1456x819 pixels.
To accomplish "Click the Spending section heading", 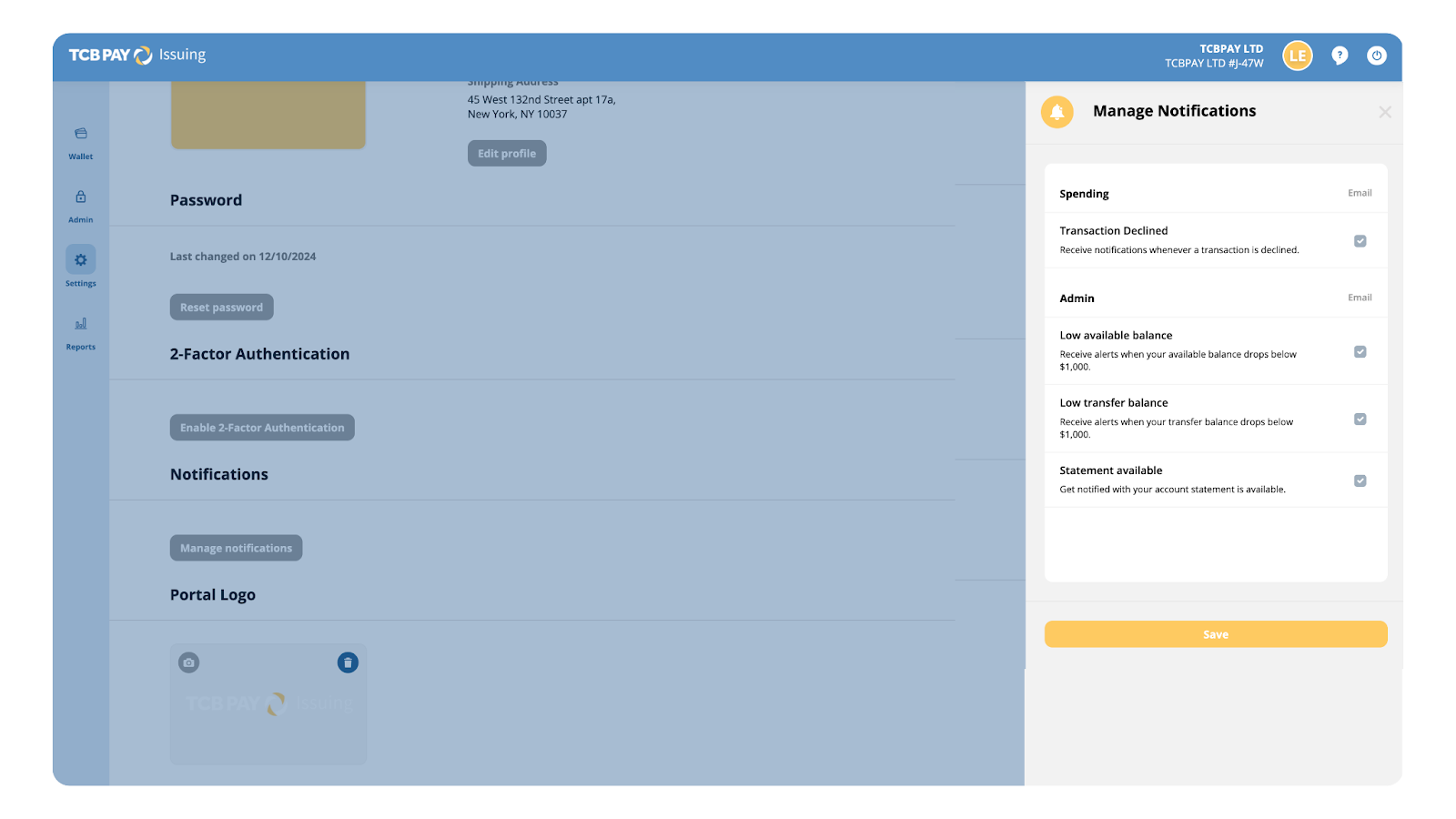I will point(1084,194).
